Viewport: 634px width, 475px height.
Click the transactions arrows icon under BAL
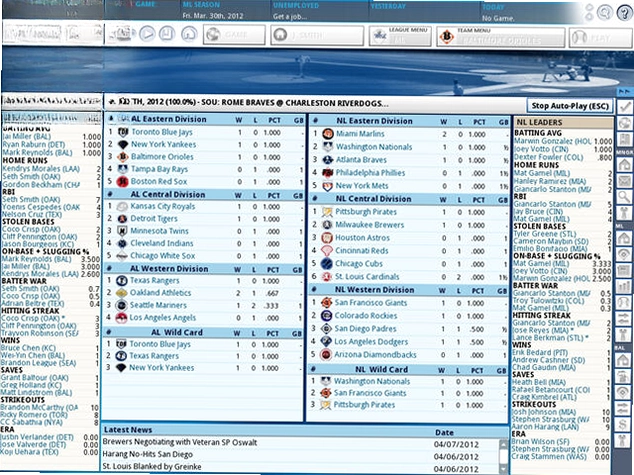[625, 408]
